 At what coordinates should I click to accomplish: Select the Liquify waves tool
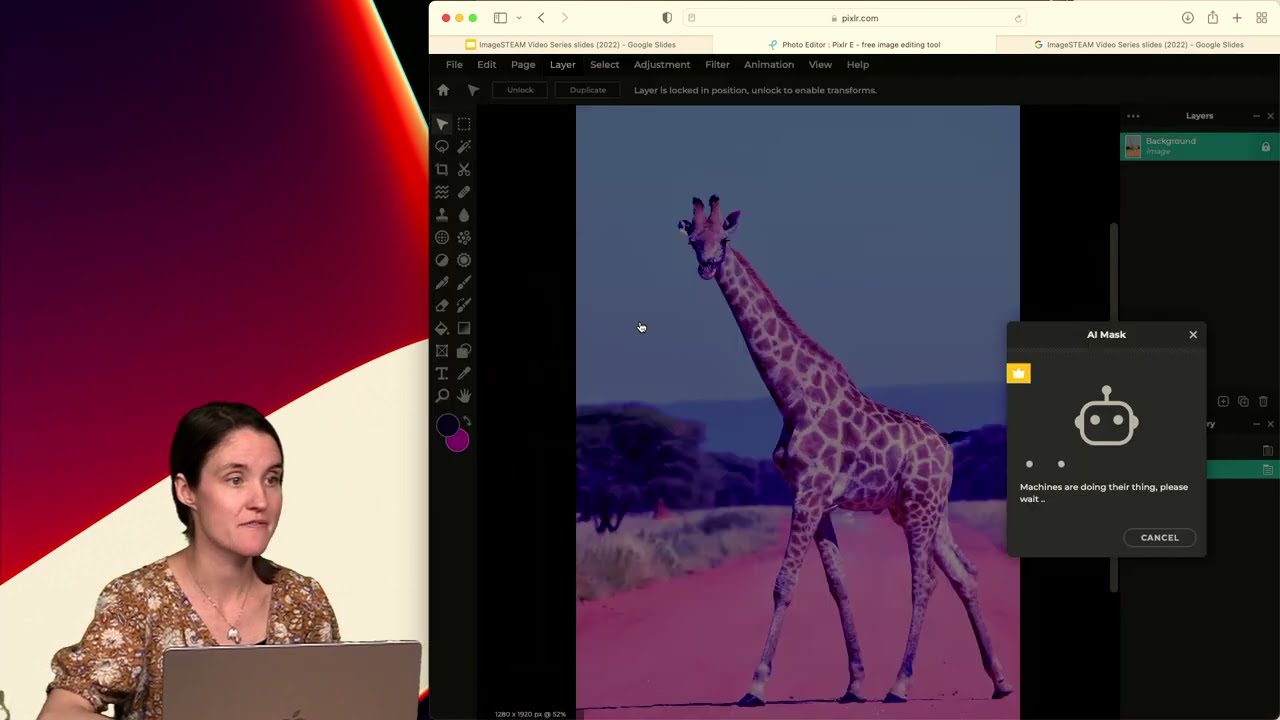[x=442, y=192]
